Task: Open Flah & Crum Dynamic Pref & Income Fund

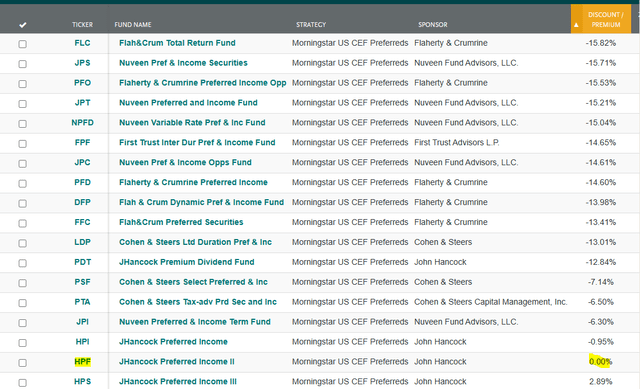Action: tap(201, 202)
